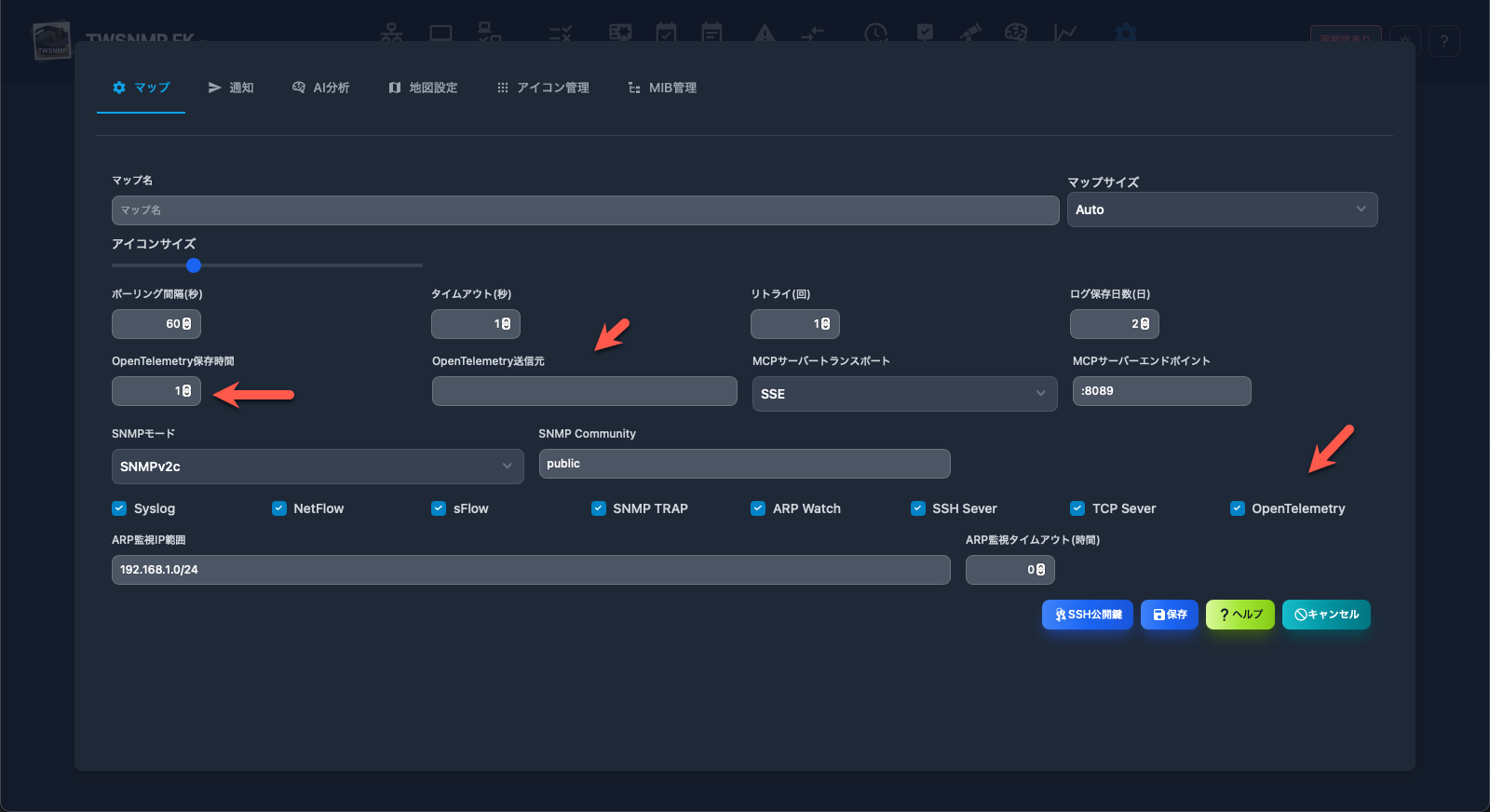Click the マップ名 text field
1490x812 pixels.
click(585, 210)
